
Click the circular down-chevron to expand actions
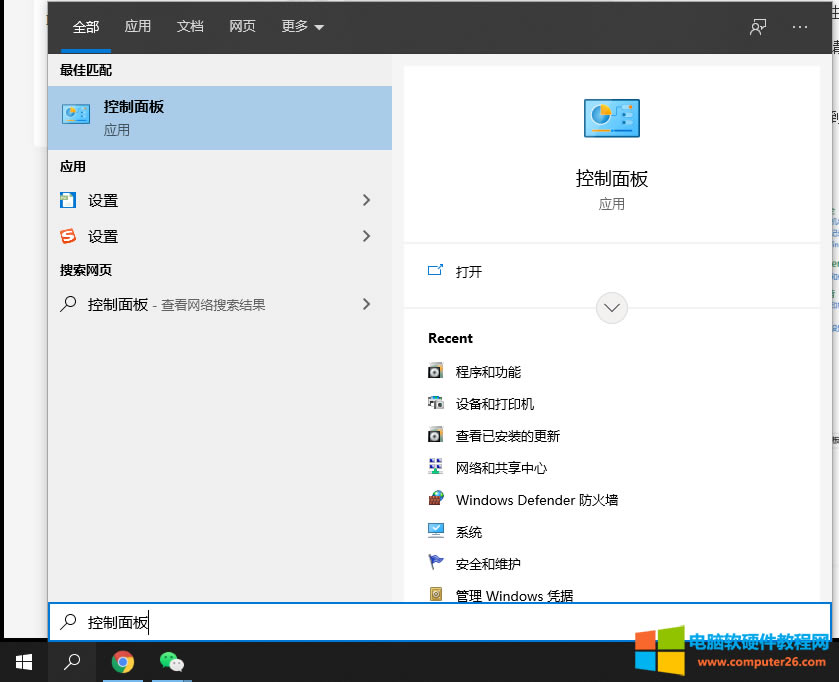click(x=611, y=307)
